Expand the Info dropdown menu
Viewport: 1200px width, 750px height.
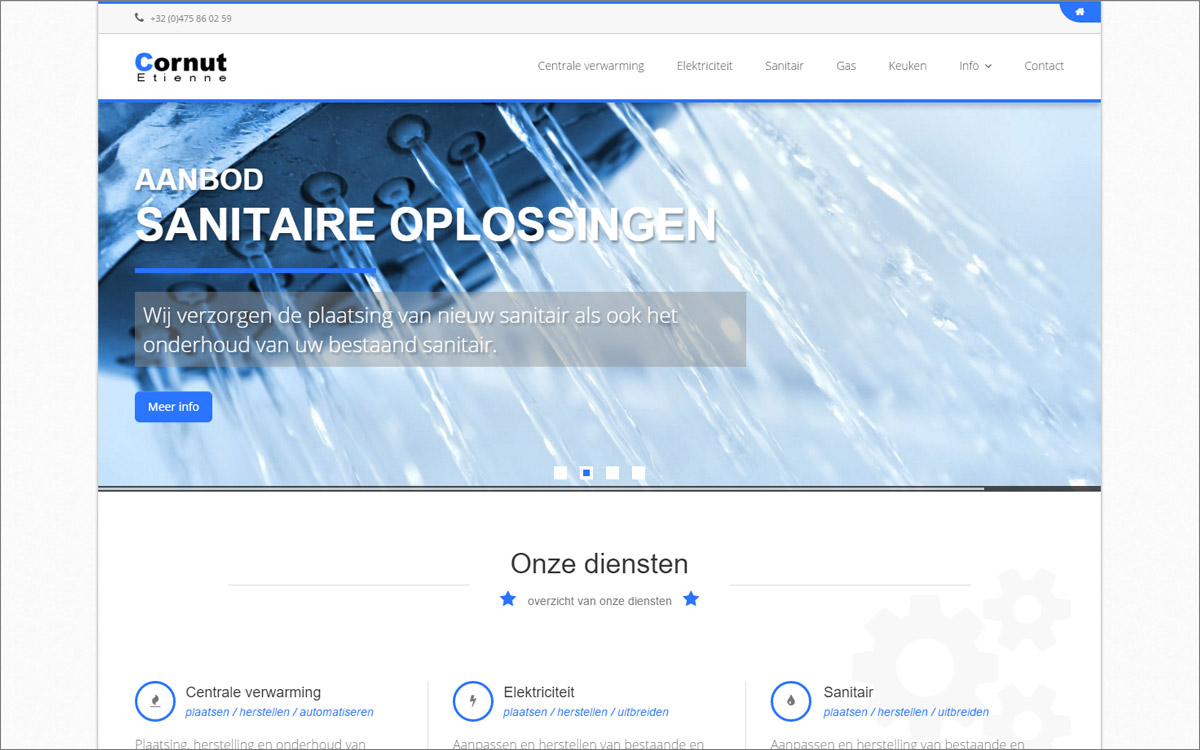click(975, 66)
